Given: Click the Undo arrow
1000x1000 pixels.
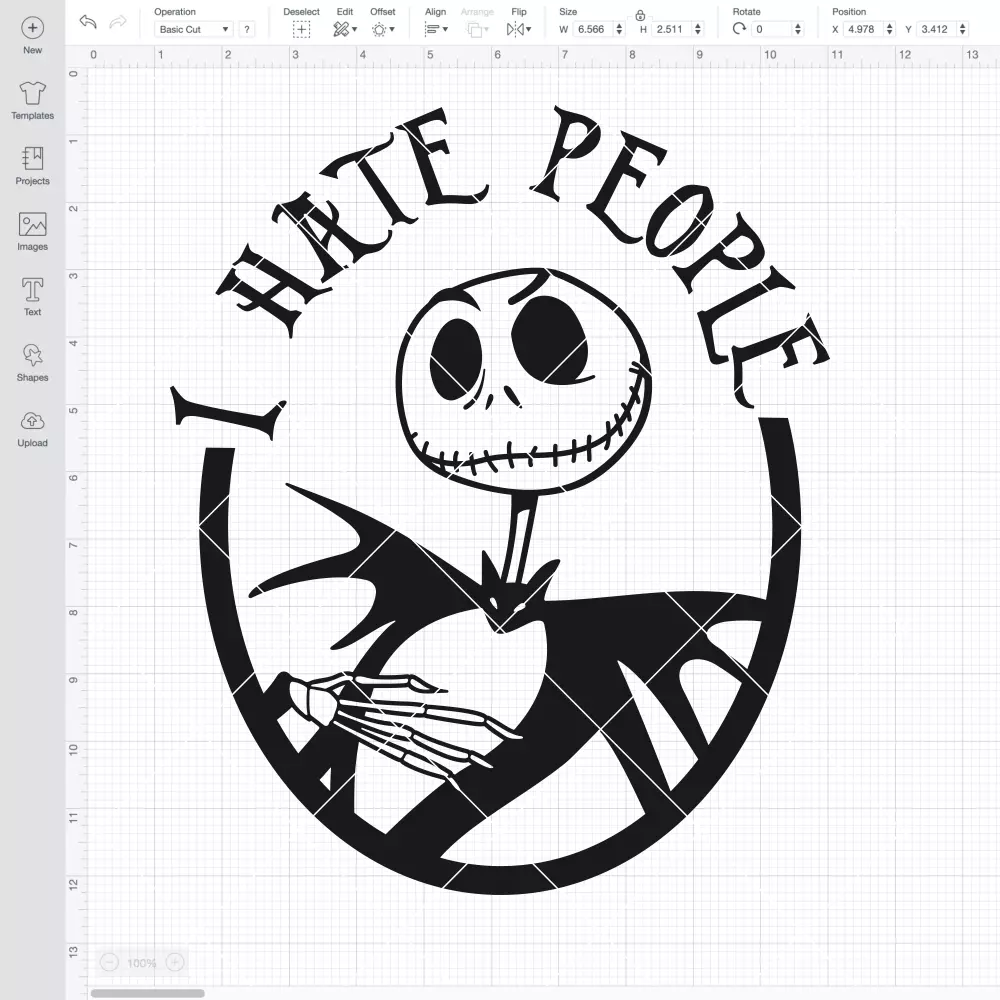Looking at the screenshot, I should (x=88, y=22).
